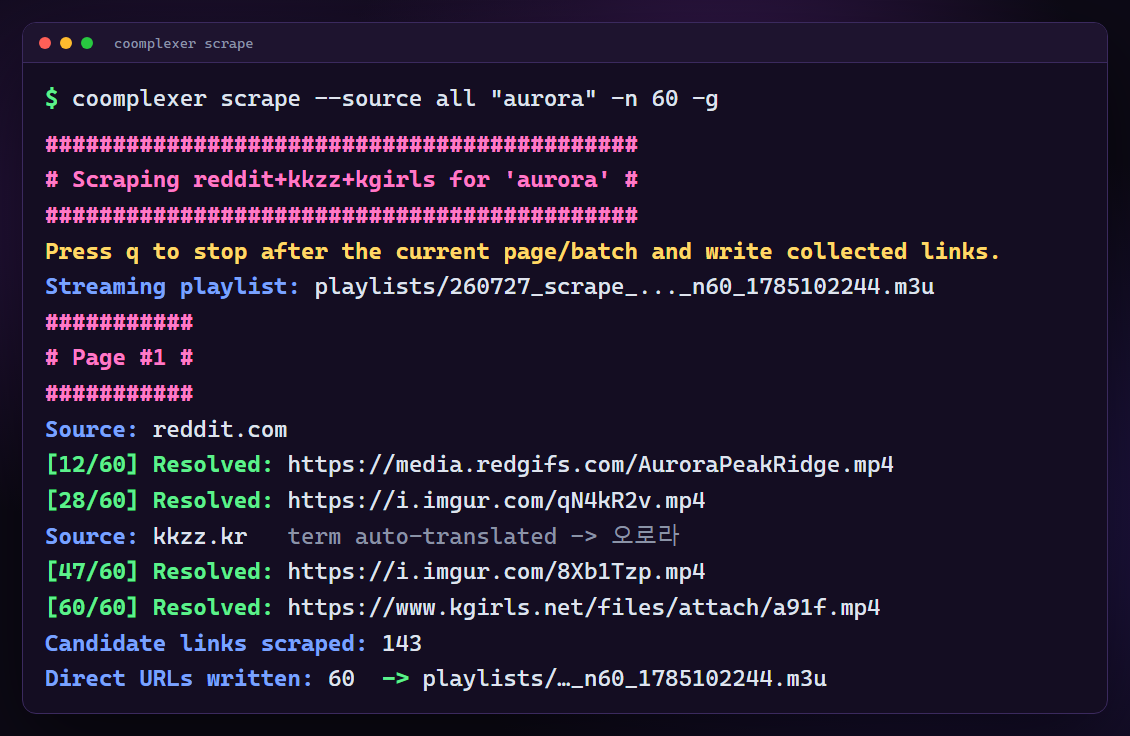The height and width of the screenshot is (736, 1130).
Task: Click the 'coomplexer scrape' window title
Action: pos(184,44)
